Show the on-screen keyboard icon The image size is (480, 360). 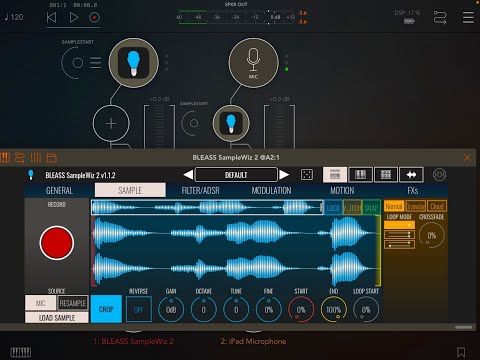tap(21, 352)
